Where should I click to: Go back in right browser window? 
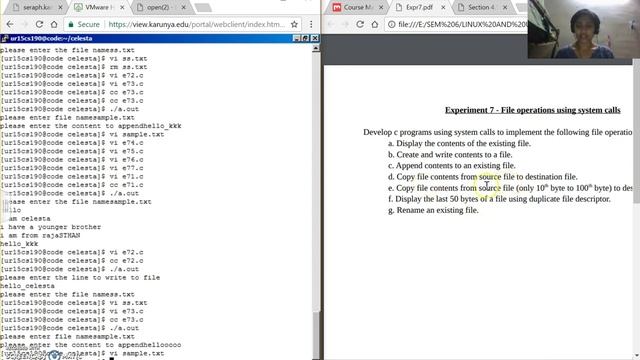[x=331, y=24]
